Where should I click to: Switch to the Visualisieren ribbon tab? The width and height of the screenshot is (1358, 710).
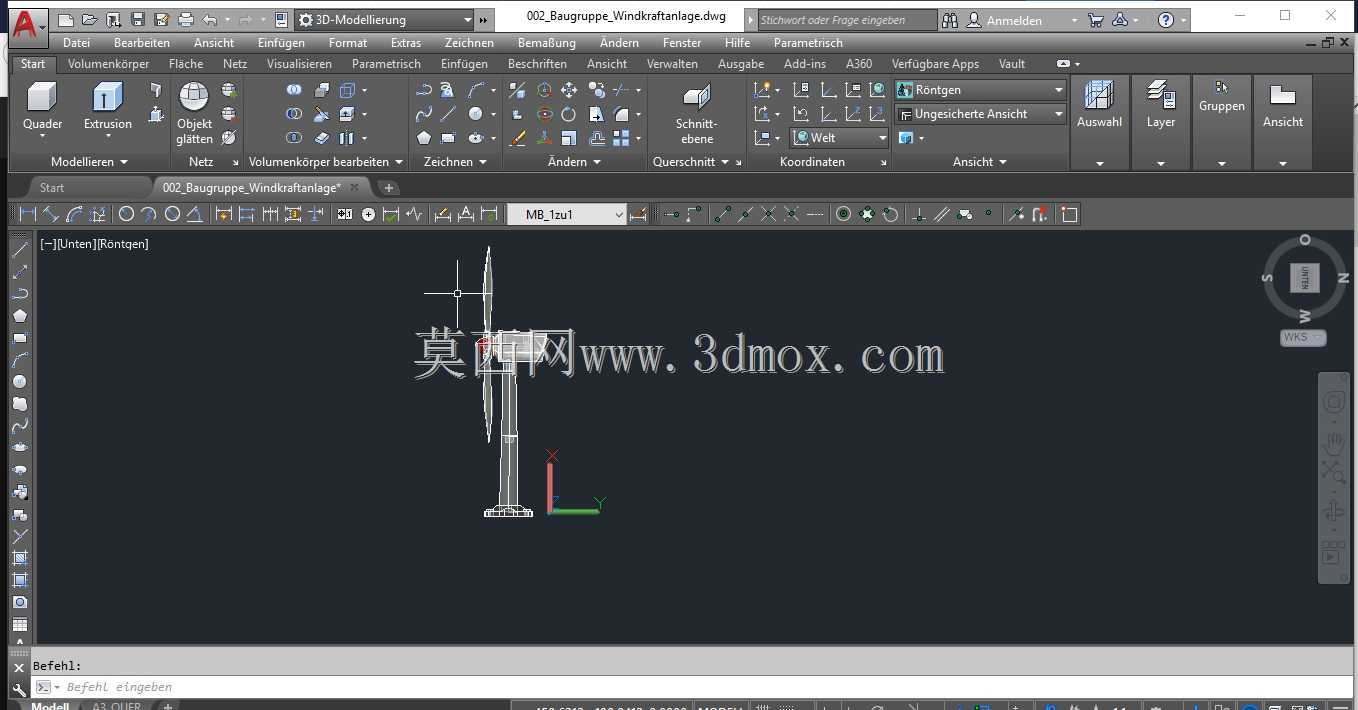point(299,64)
